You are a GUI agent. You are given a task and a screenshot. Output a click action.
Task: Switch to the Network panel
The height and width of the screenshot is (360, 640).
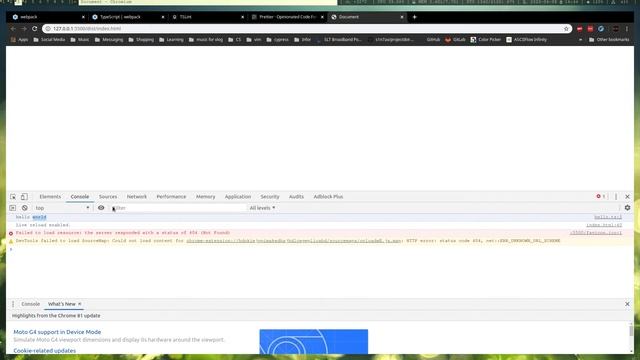coord(137,197)
